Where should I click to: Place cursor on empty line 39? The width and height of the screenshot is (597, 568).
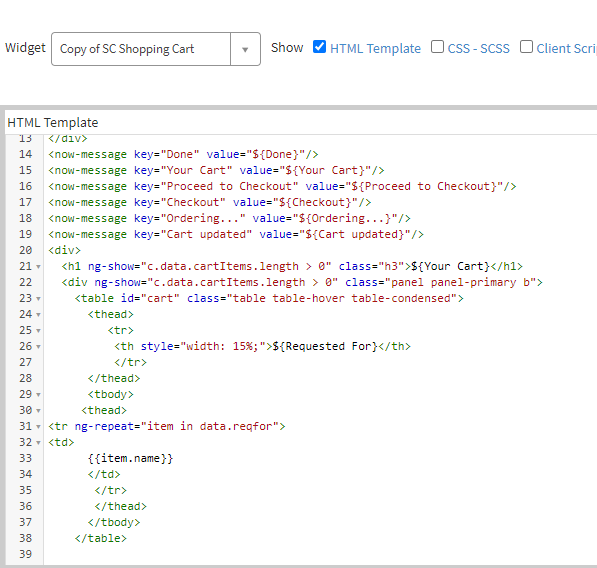320,554
